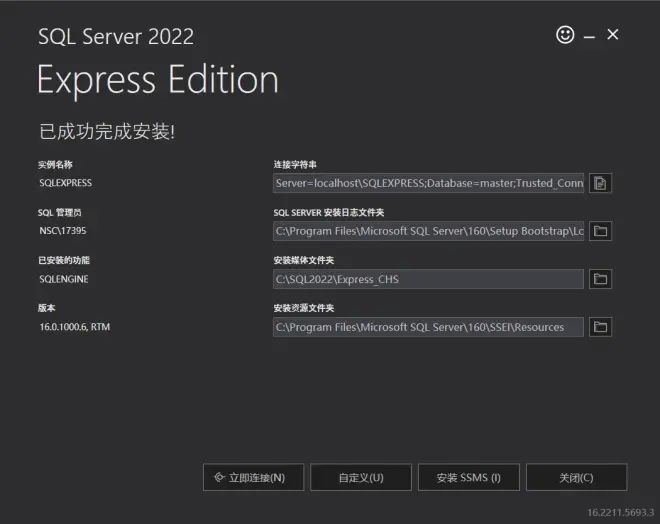Click the version 16.0.1000.6, RTM text
This screenshot has height=524, width=660.
point(75,327)
